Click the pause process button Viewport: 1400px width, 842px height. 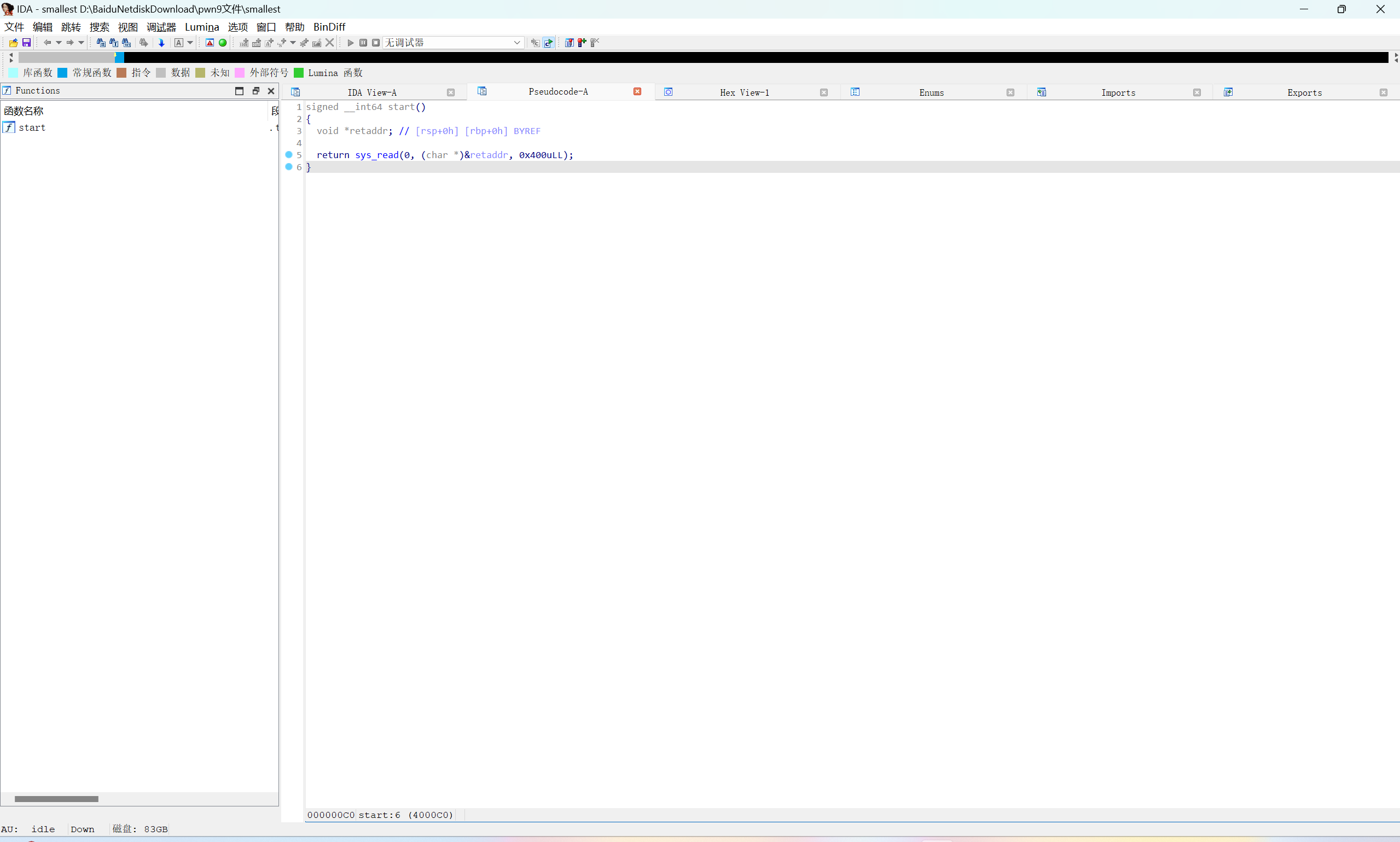click(363, 43)
